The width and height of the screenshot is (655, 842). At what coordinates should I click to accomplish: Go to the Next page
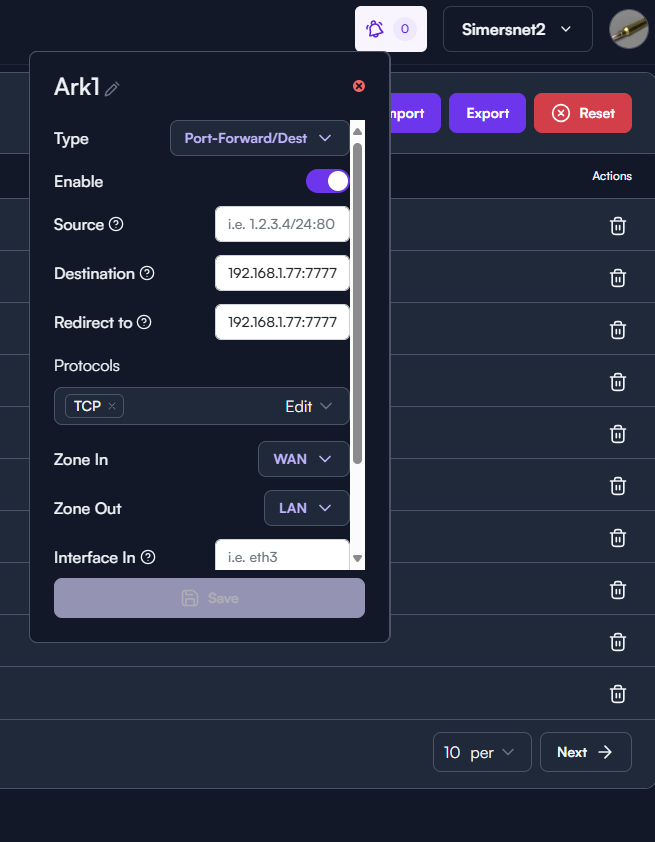[x=585, y=752]
